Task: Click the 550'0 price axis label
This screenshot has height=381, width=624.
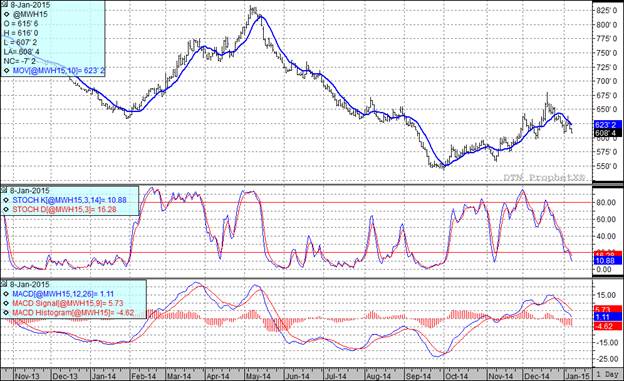Action: click(x=606, y=166)
